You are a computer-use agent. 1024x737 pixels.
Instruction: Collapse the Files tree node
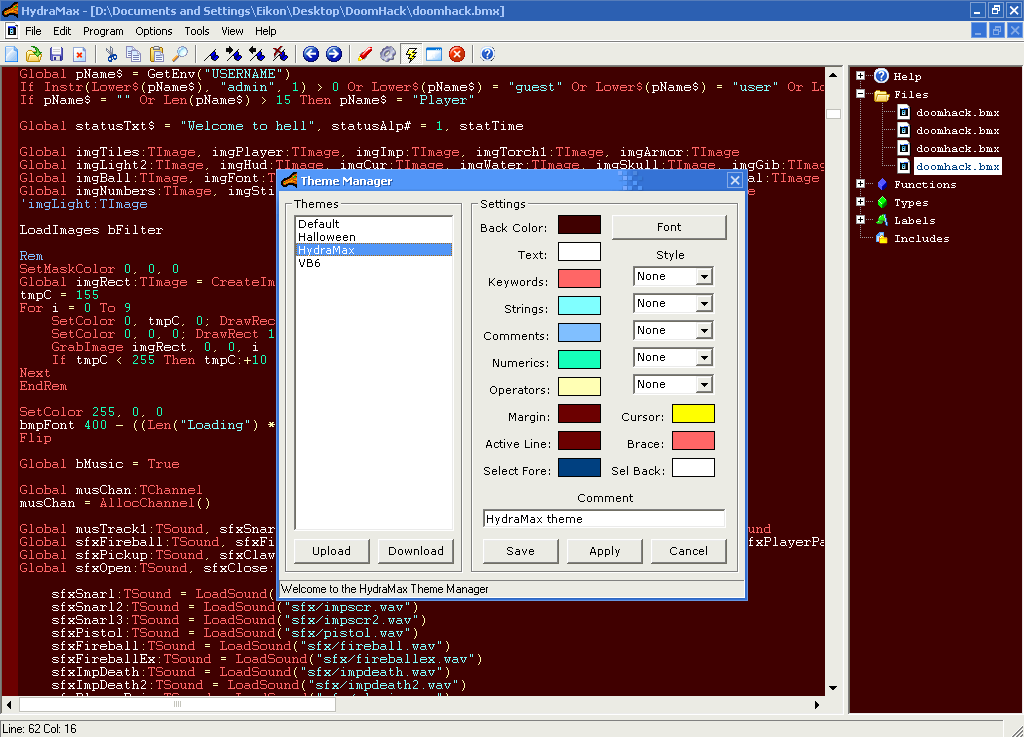pos(860,95)
